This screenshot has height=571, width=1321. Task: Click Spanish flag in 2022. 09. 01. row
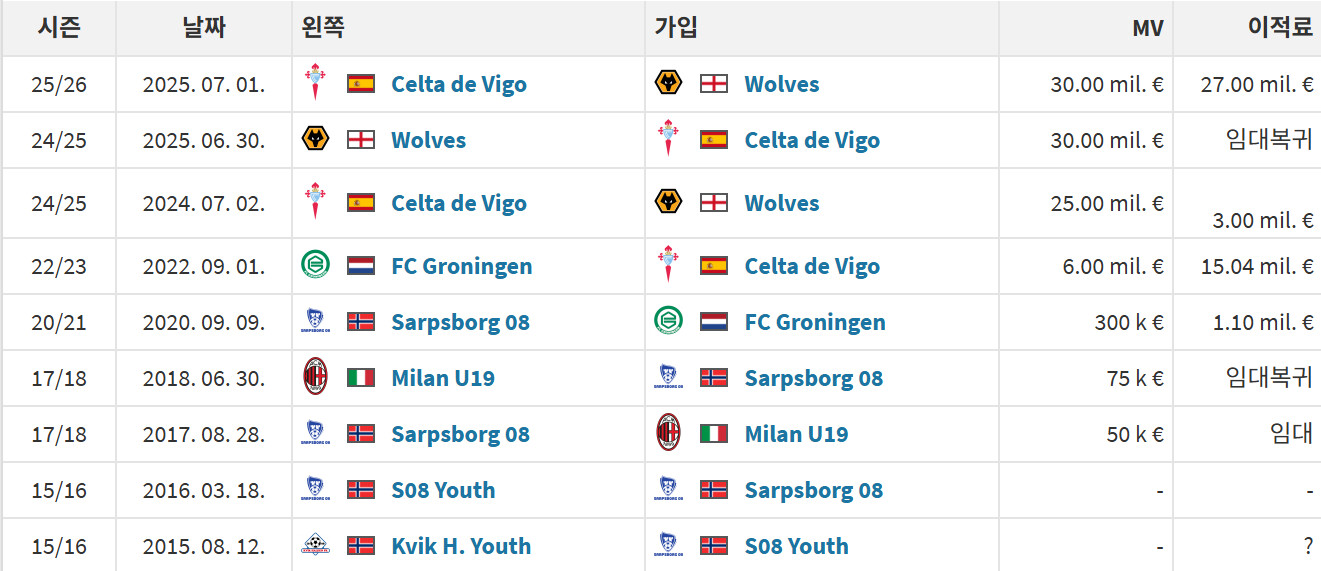[714, 266]
